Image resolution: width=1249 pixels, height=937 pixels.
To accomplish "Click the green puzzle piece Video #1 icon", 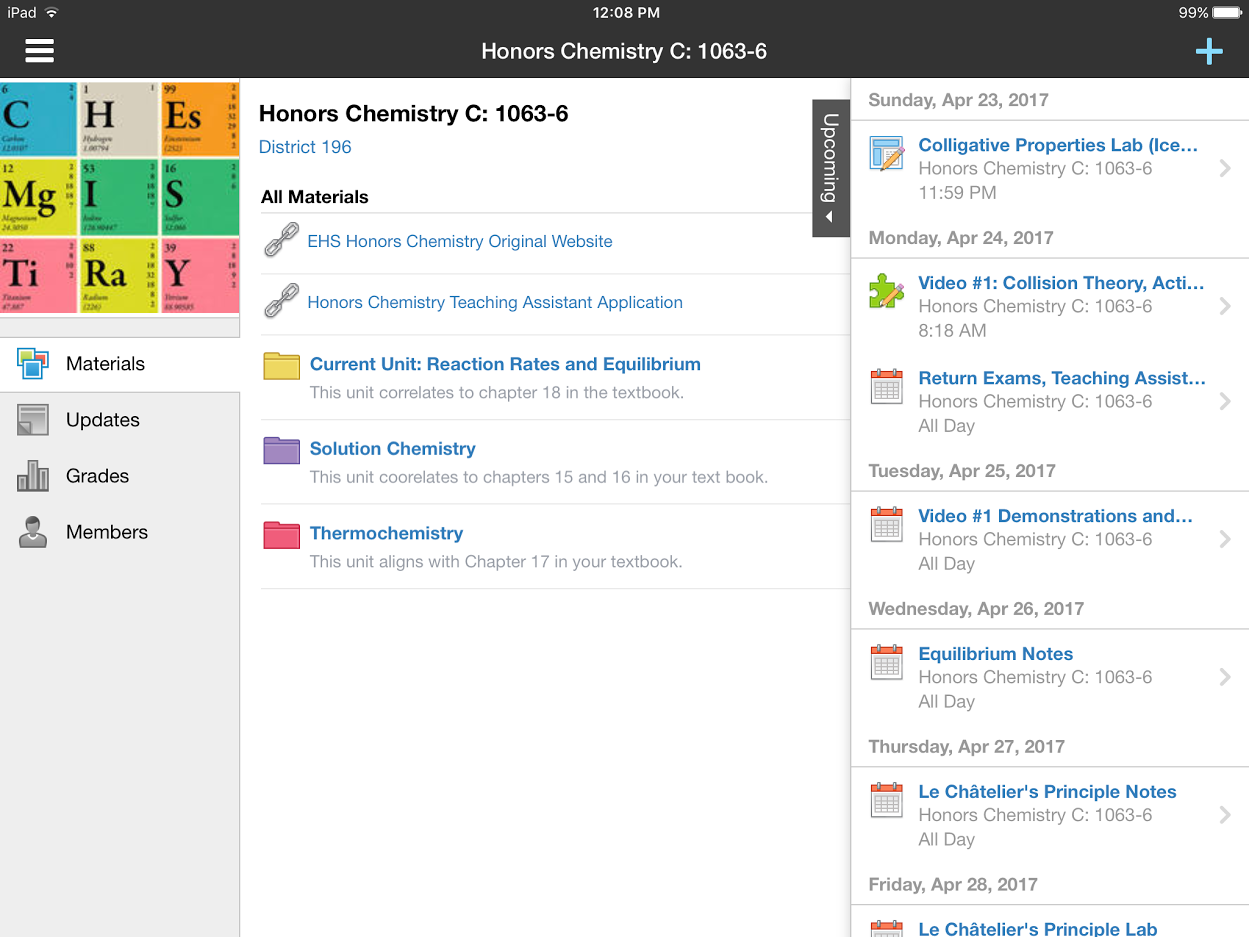I will [887, 291].
